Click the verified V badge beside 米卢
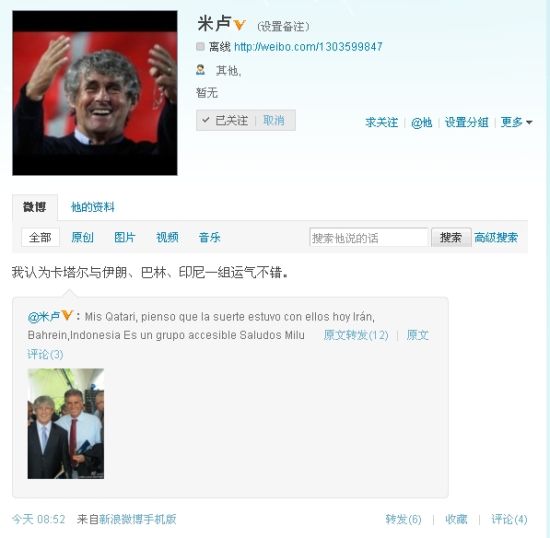 239,25
